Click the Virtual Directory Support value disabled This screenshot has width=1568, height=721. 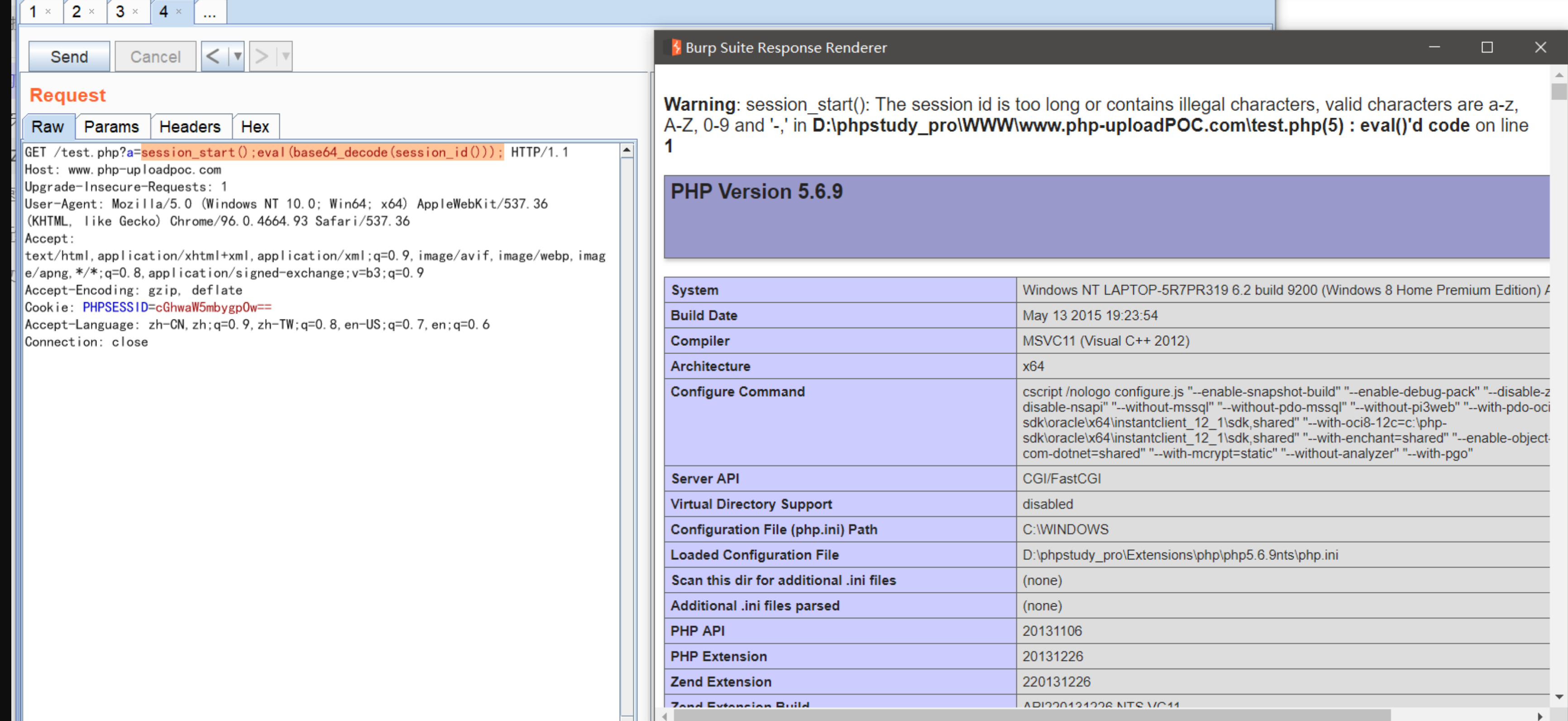1047,504
